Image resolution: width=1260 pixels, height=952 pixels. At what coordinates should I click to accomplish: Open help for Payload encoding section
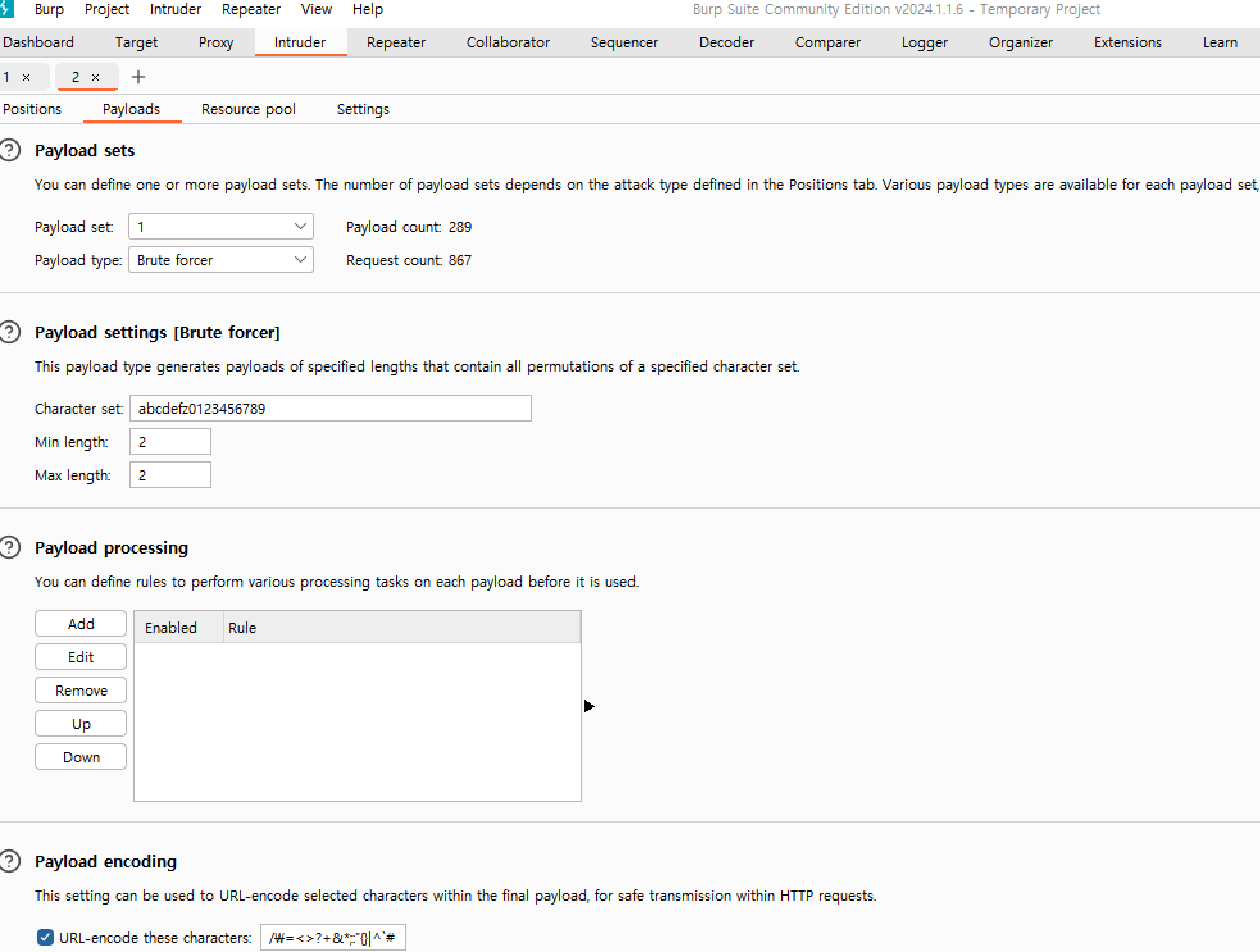tap(10, 862)
